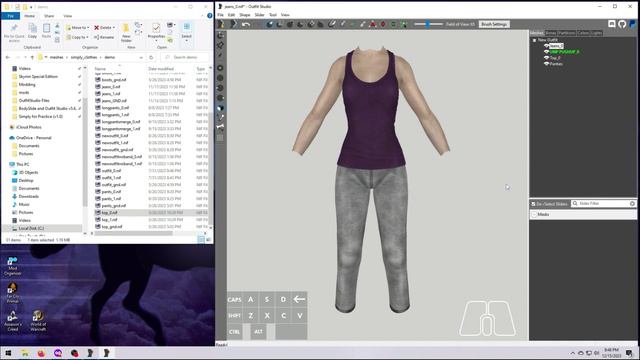Click Properties in Explorer ribbon
This screenshot has height=360, width=640.
tap(156, 32)
